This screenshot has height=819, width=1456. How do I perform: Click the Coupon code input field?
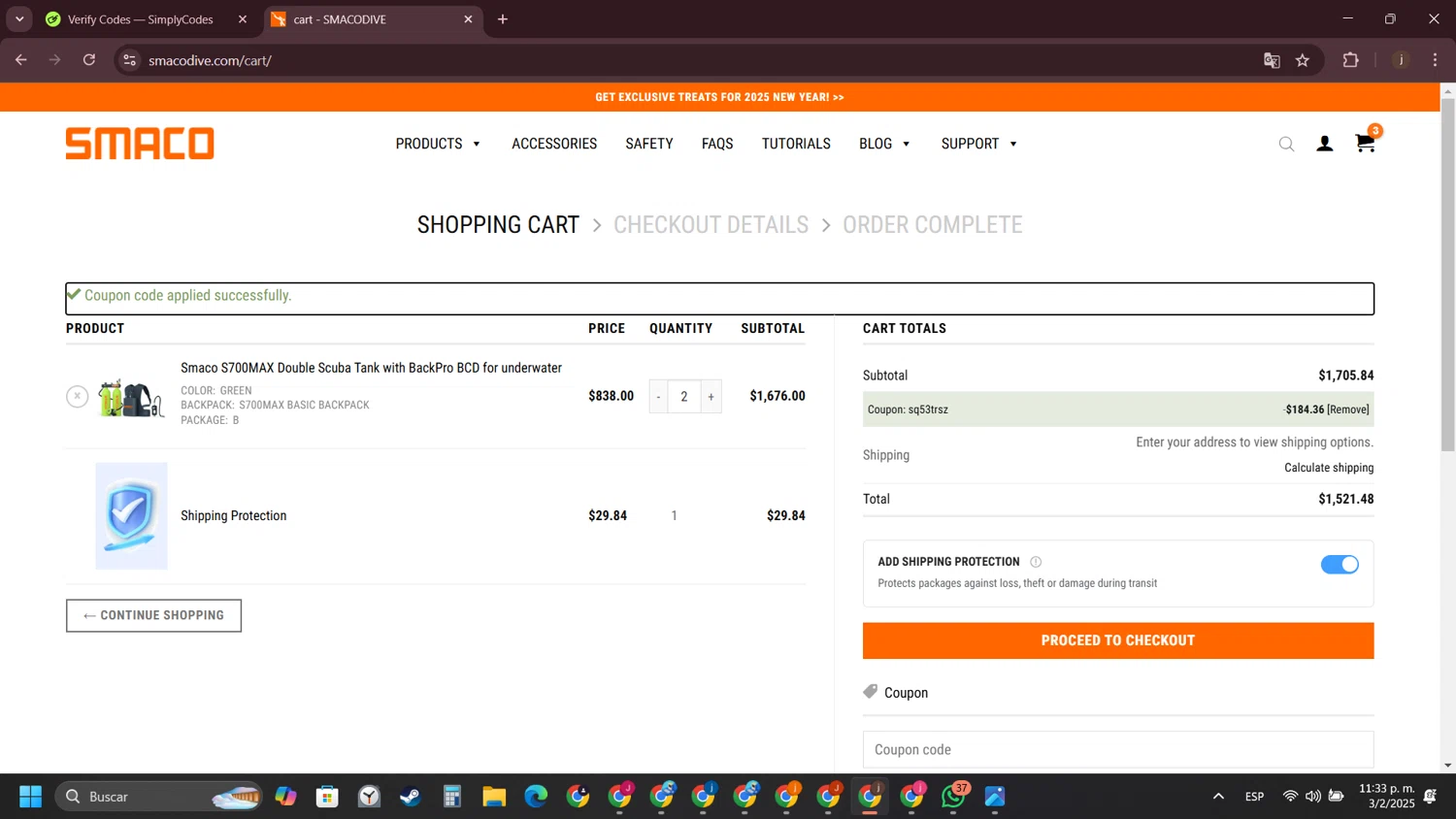(x=1118, y=749)
